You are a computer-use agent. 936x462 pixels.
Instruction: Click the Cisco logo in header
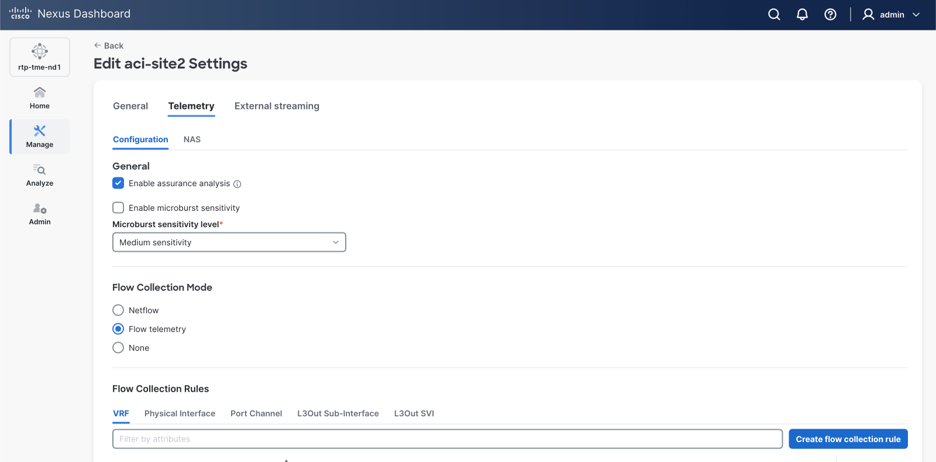[20, 14]
